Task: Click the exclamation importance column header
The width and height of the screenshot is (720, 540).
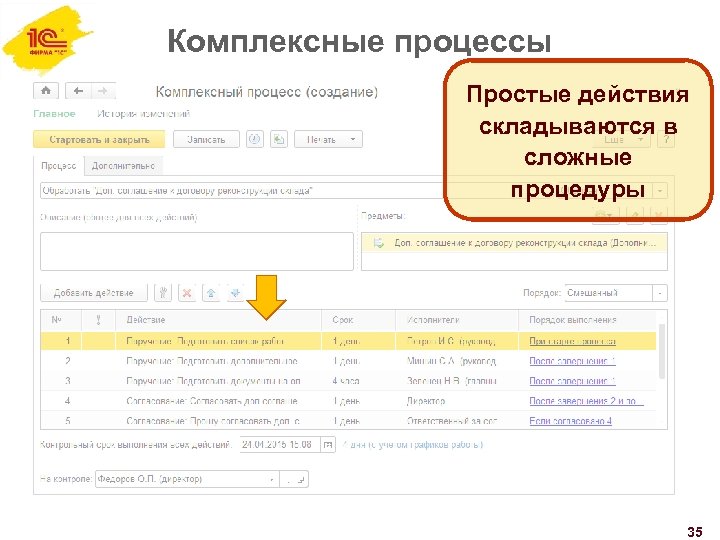Action: click(x=98, y=320)
